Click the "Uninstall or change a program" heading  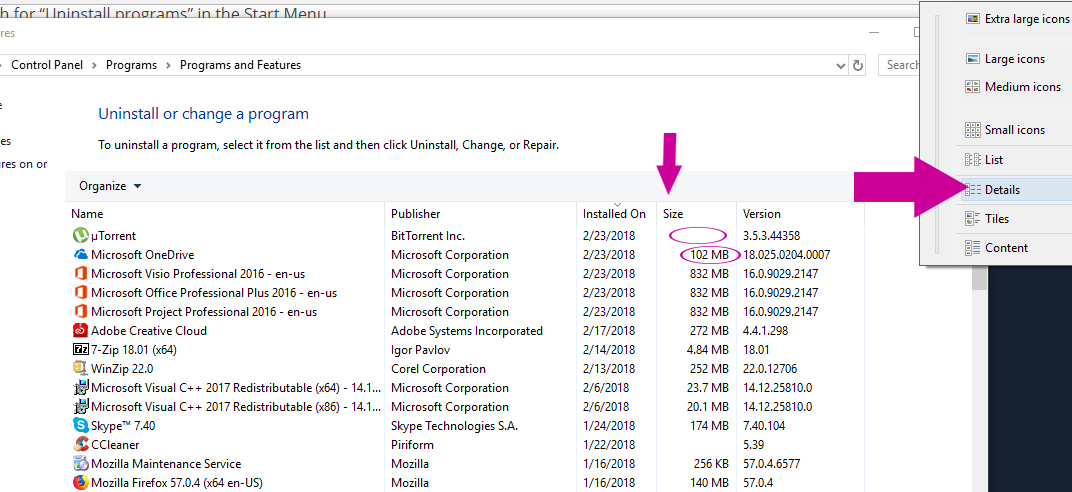[204, 114]
